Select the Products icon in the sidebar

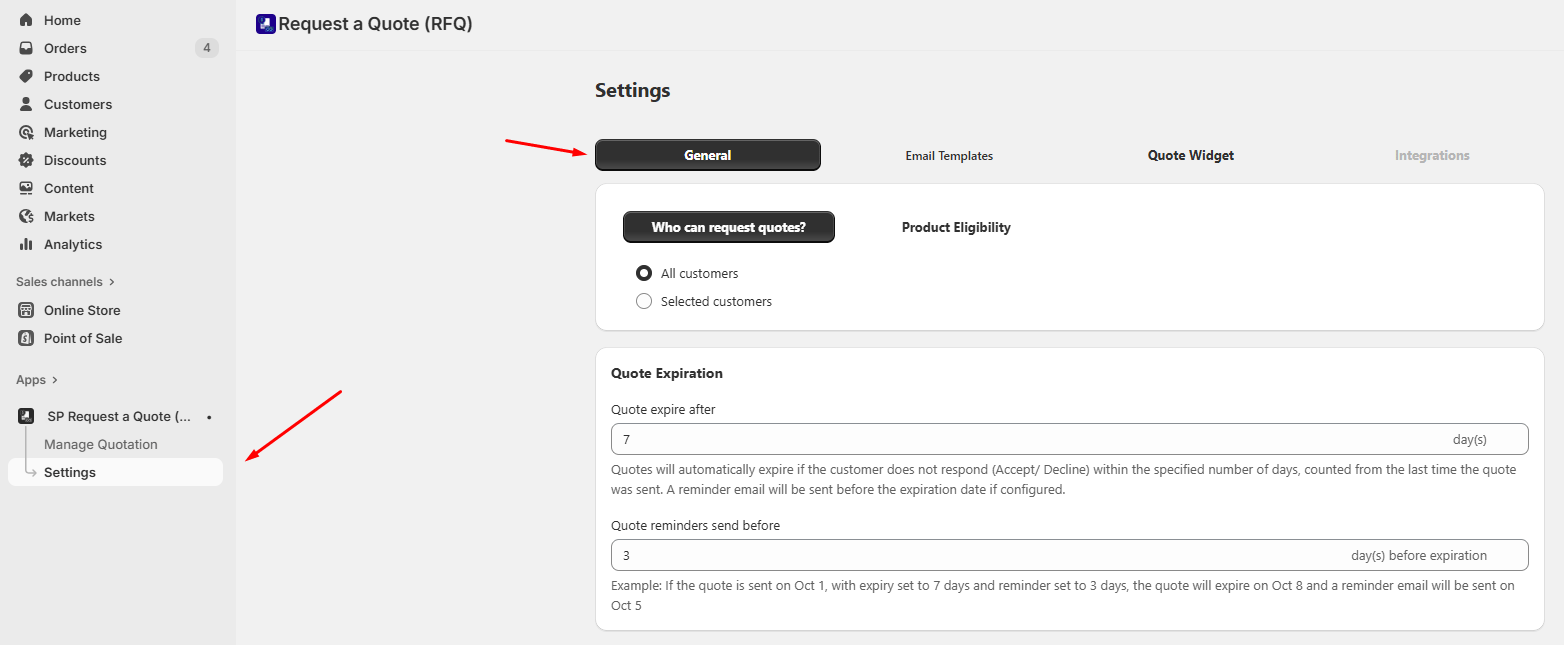click(26, 75)
